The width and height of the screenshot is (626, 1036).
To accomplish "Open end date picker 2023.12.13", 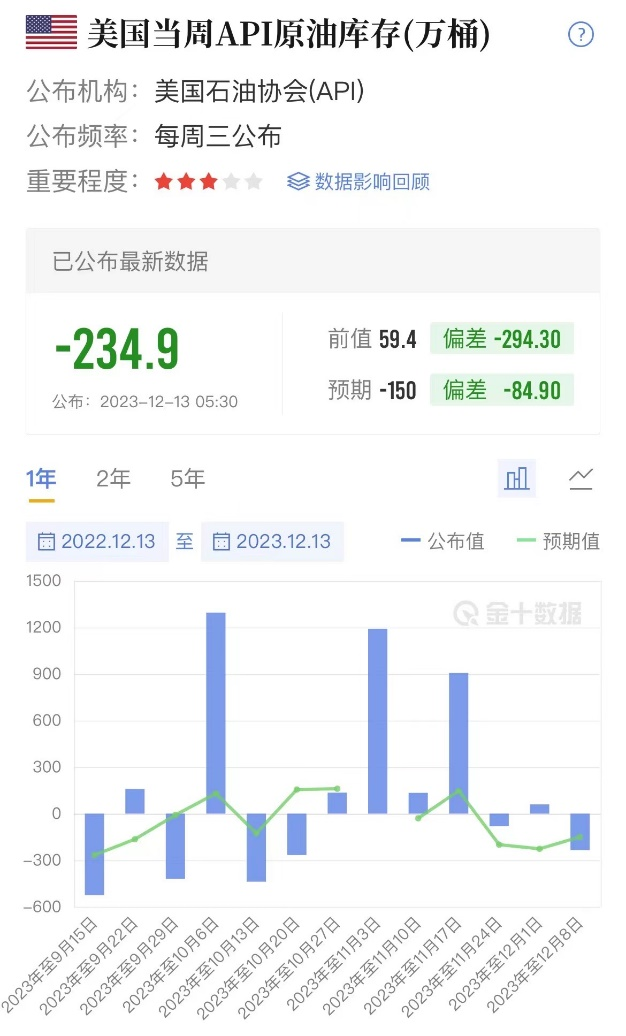I will coord(272,542).
